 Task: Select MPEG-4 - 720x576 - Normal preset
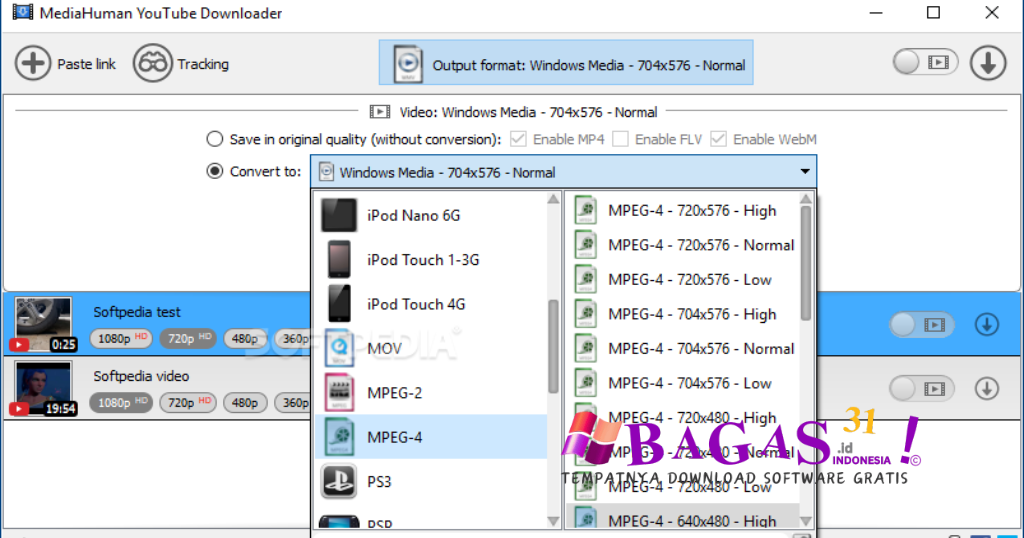pos(683,245)
